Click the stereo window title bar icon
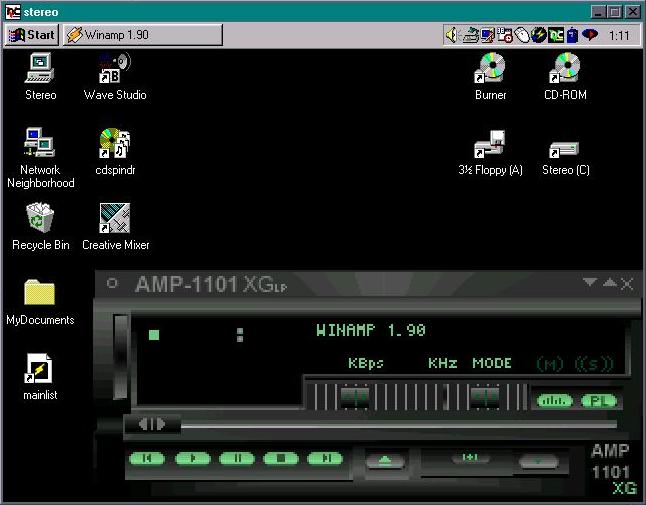 [13, 12]
